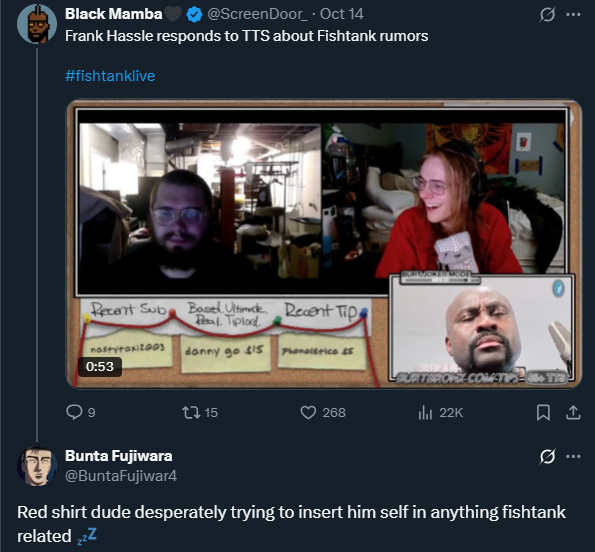Click the Oct 14 timestamp
Viewport: 595px width, 552px height.
[342, 14]
